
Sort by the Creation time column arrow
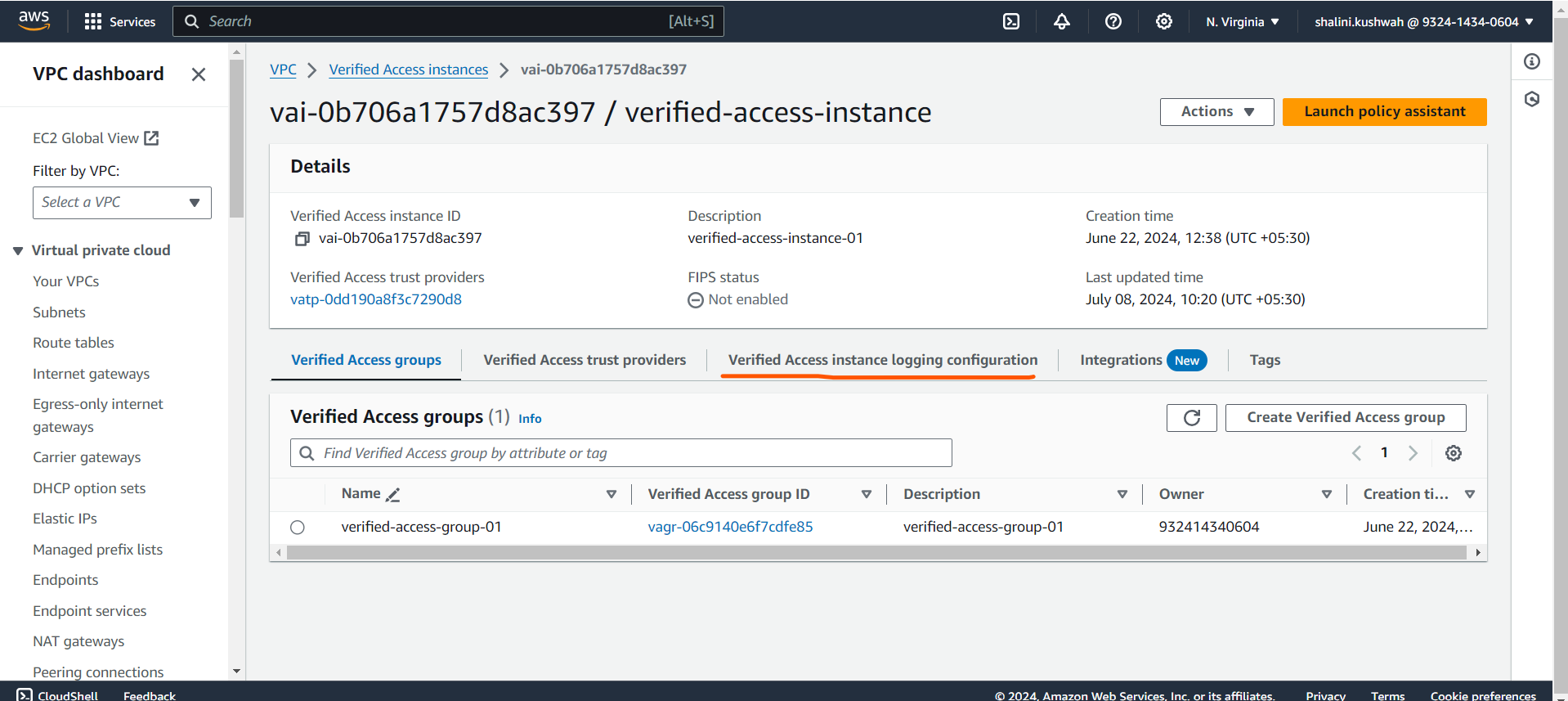(1470, 495)
